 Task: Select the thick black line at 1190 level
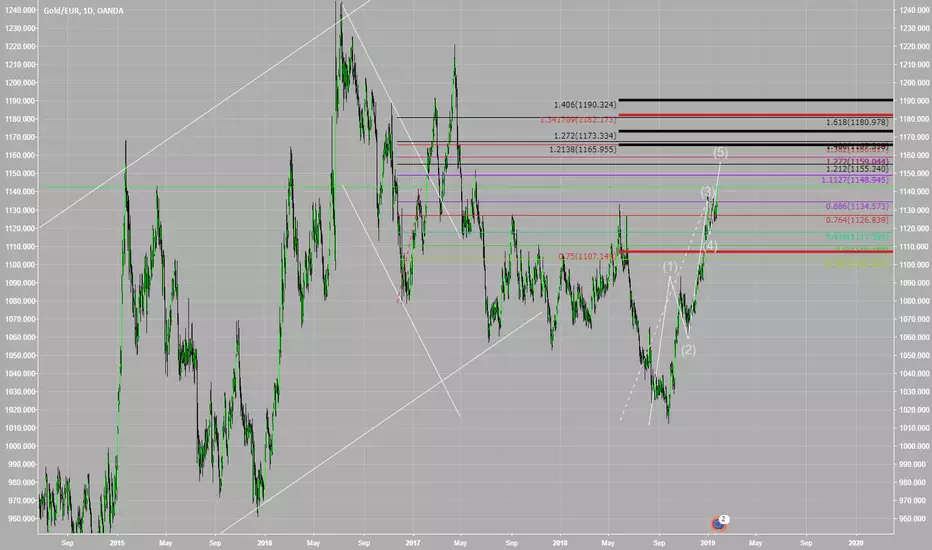755,100
